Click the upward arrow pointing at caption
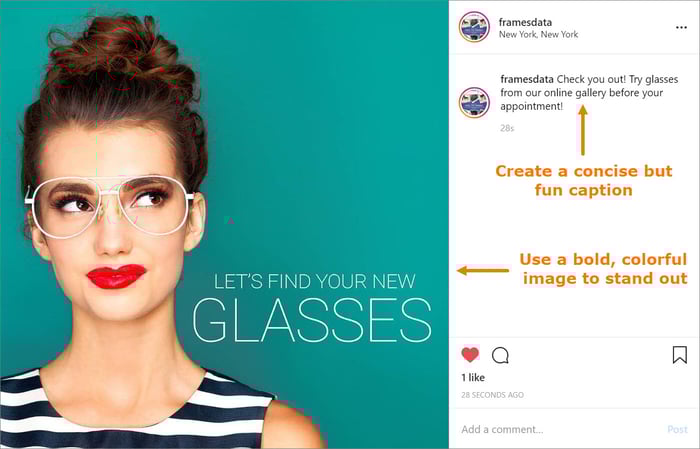Viewport: 700px width, 449px height. coord(583,130)
